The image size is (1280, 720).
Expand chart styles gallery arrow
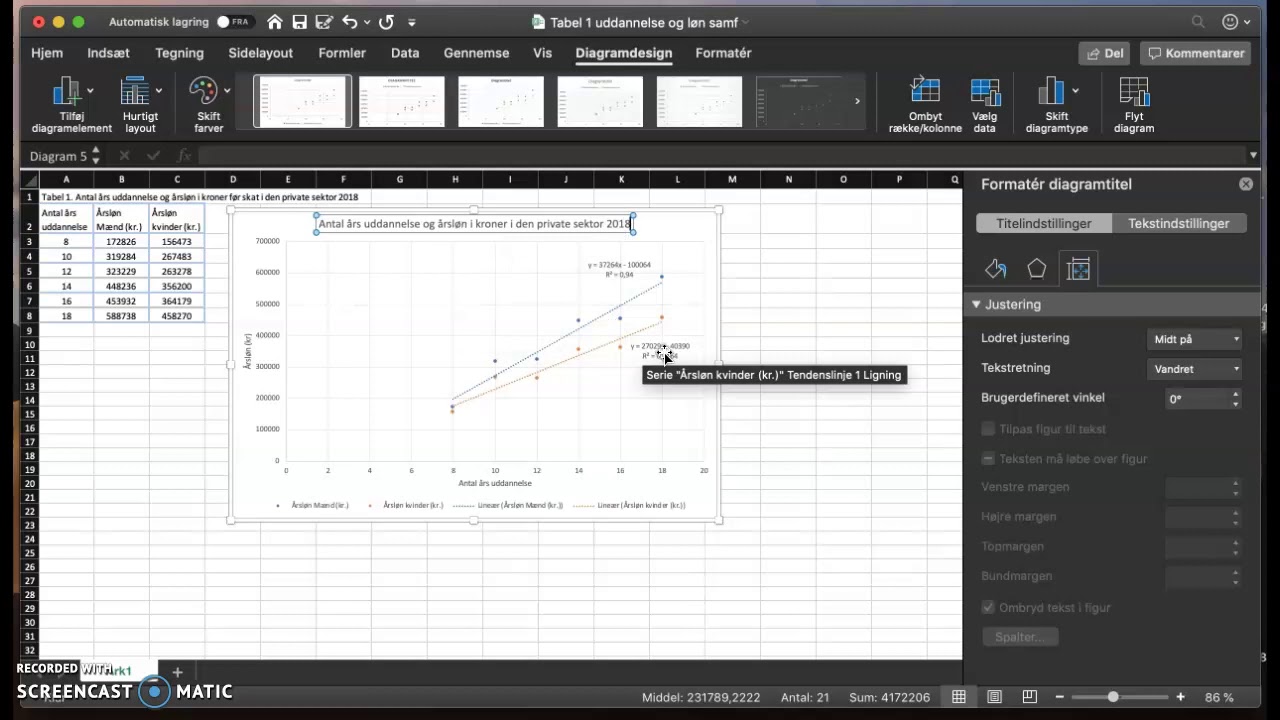point(857,101)
